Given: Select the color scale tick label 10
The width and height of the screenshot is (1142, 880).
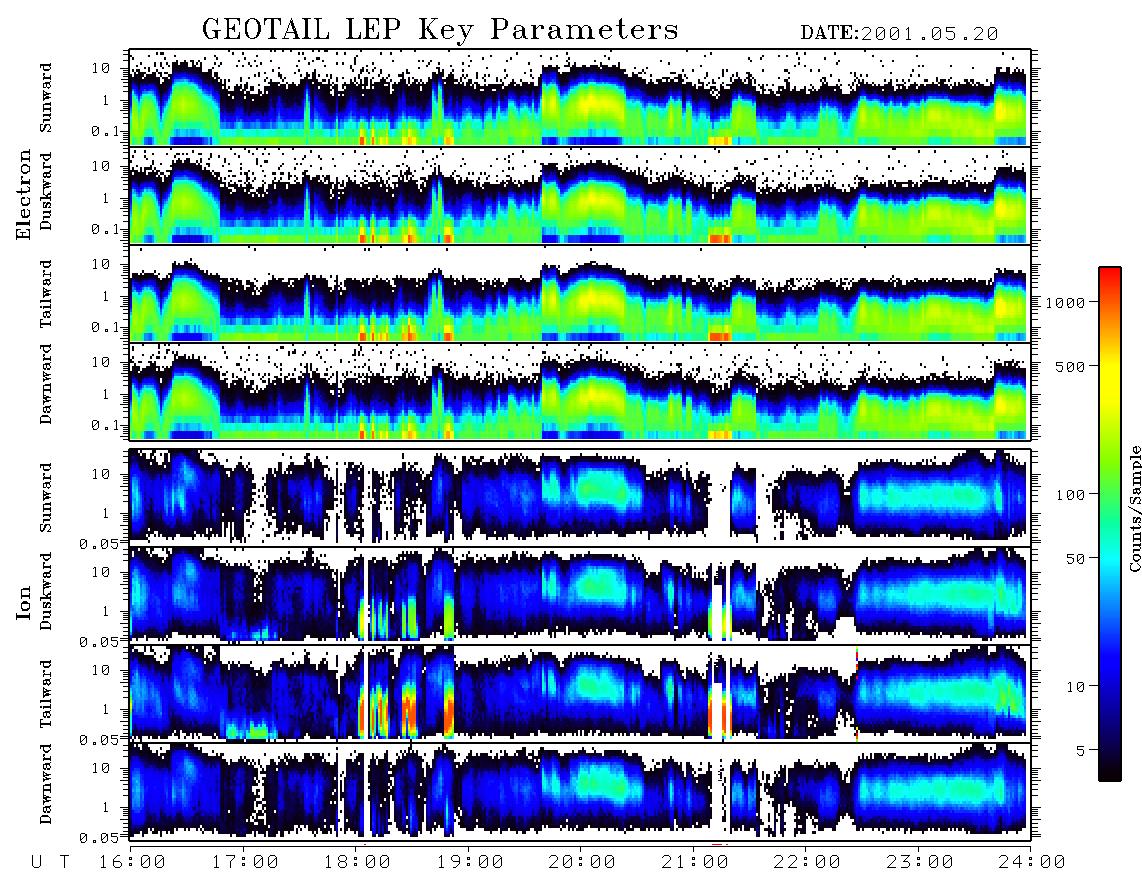Looking at the screenshot, I should tap(1076, 686).
